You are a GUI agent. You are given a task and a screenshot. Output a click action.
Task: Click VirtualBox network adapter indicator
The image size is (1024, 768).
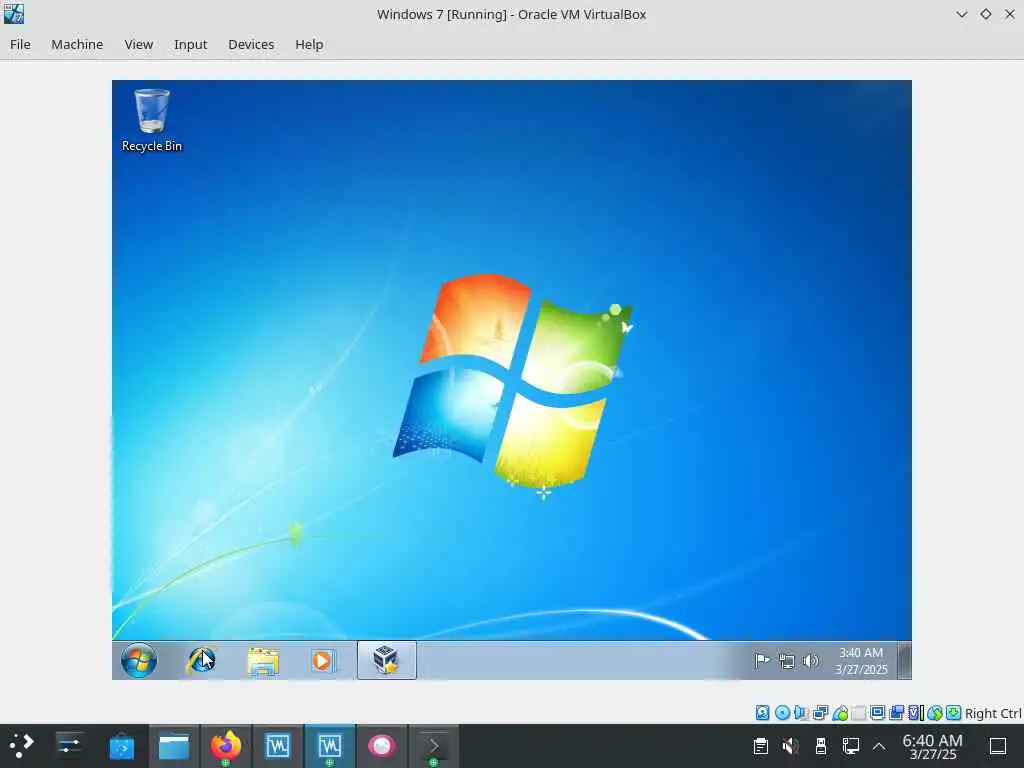tap(821, 712)
